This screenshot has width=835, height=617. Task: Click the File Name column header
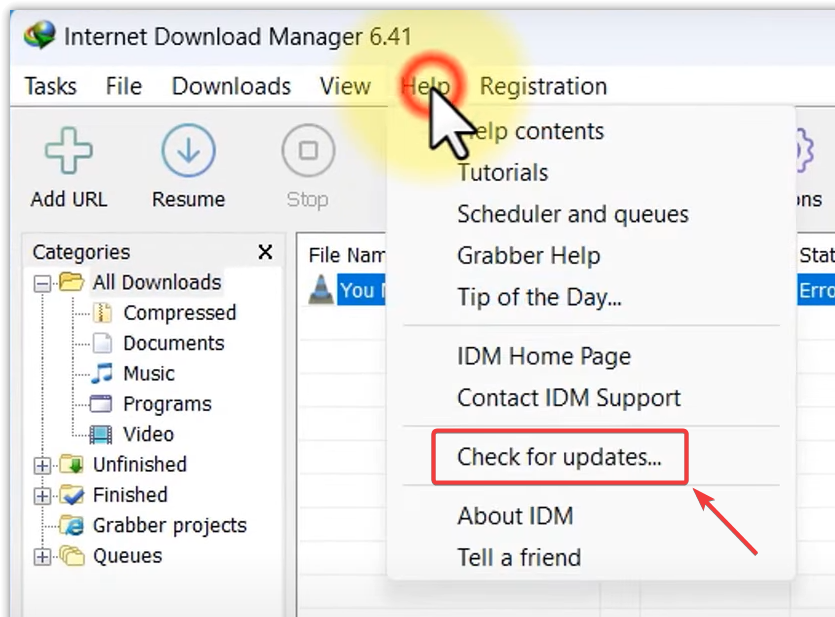coord(346,255)
